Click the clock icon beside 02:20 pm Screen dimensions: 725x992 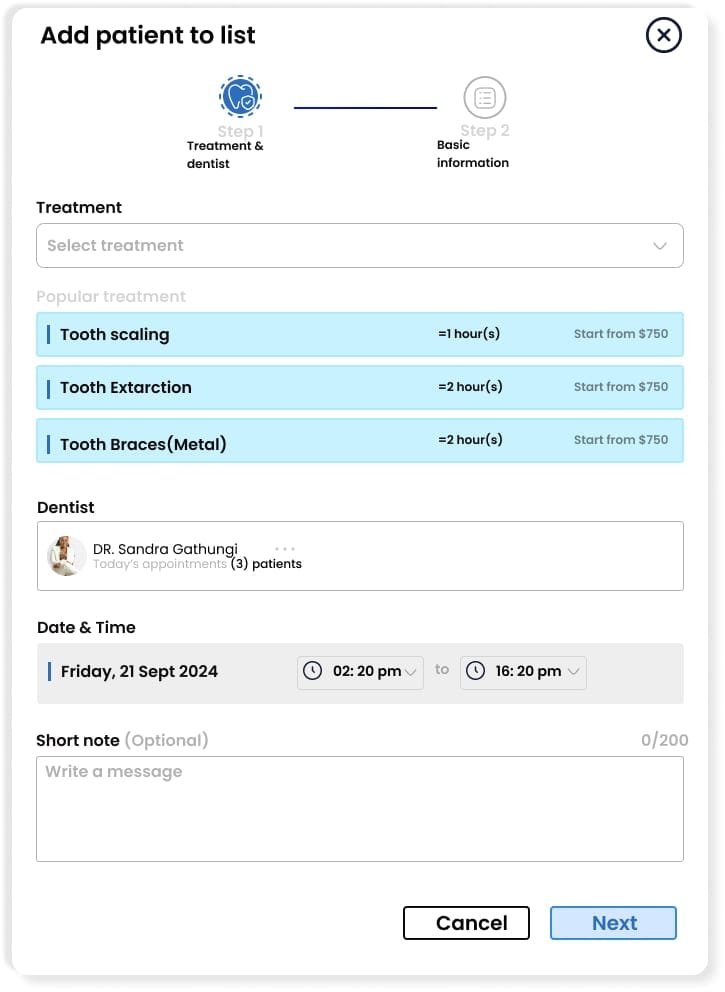click(313, 671)
